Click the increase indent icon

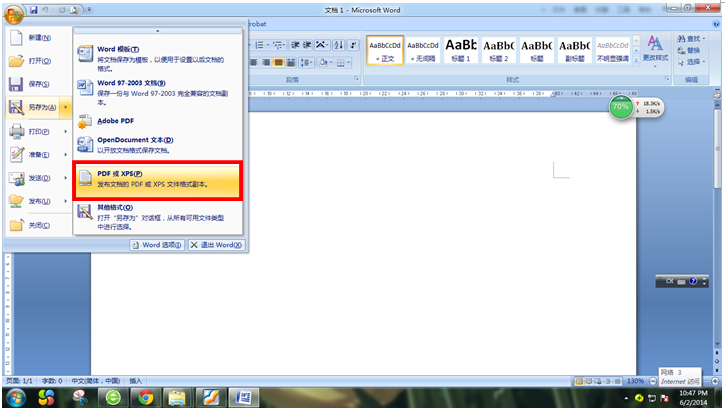307,45
